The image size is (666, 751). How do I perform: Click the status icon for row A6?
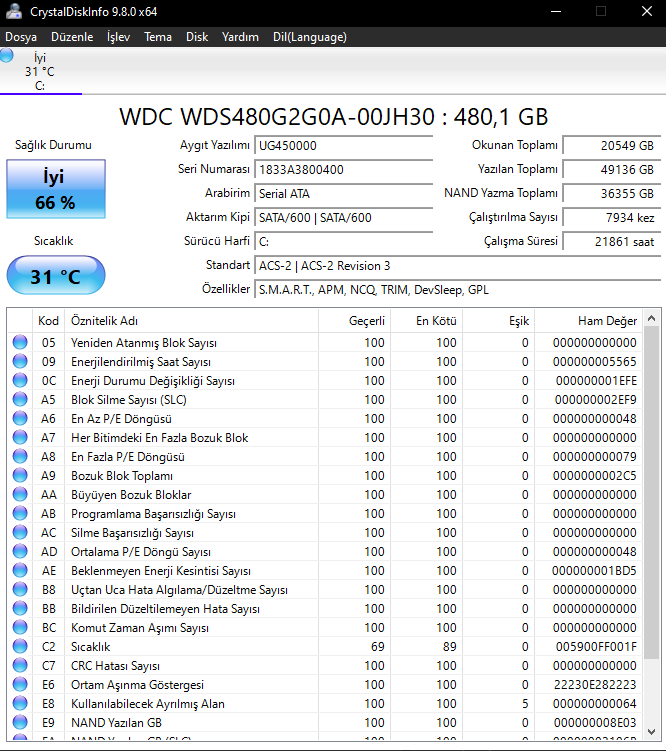(20, 418)
